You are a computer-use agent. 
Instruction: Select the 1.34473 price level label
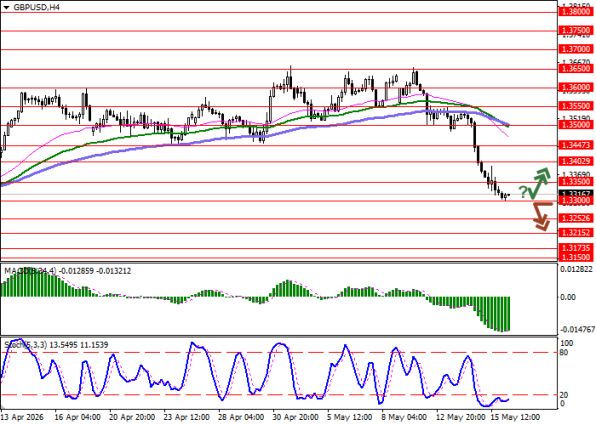(576, 145)
